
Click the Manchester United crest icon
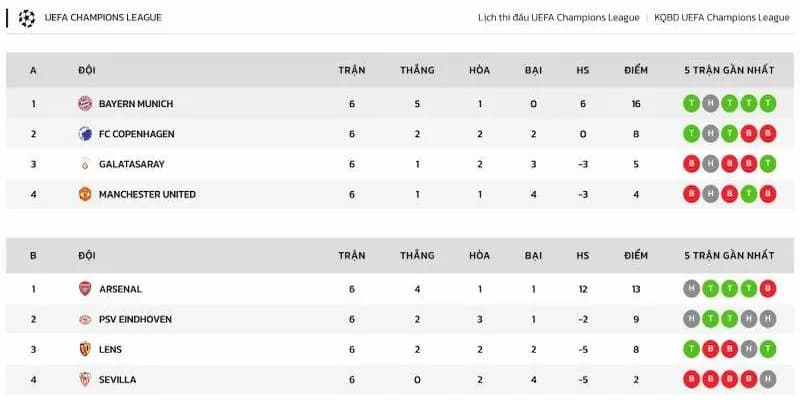[x=85, y=194]
